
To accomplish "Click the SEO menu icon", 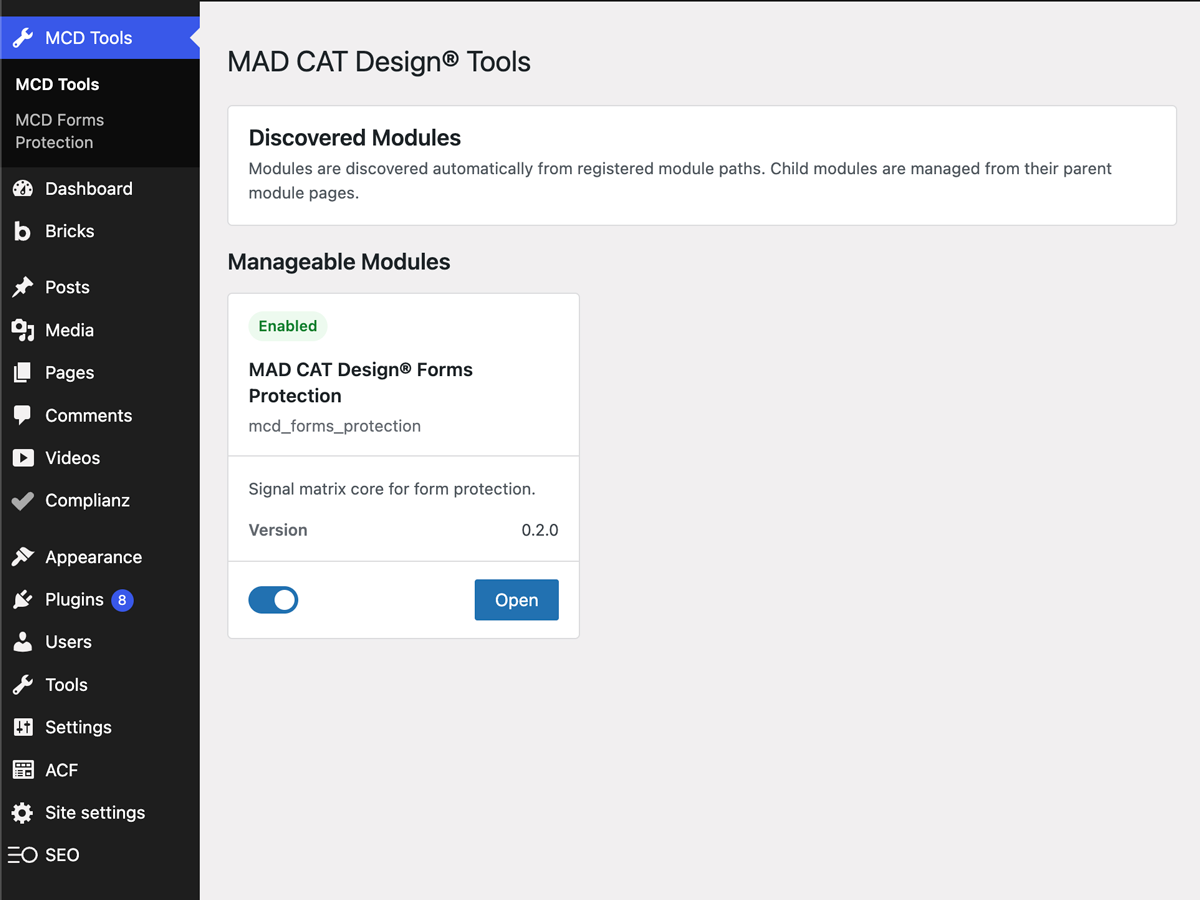I will coord(23,855).
